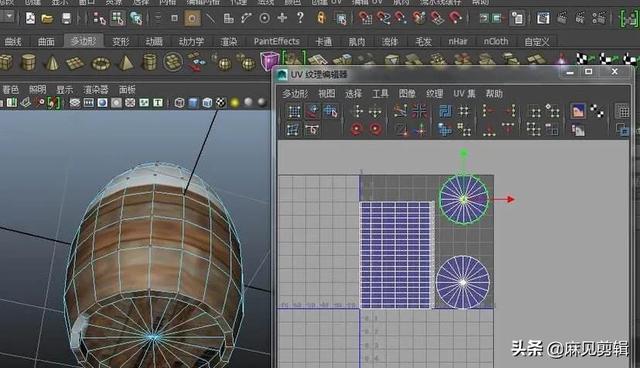Click the make live surface magnet
This screenshot has width=640, height=368.
pyautogui.click(x=455, y=18)
